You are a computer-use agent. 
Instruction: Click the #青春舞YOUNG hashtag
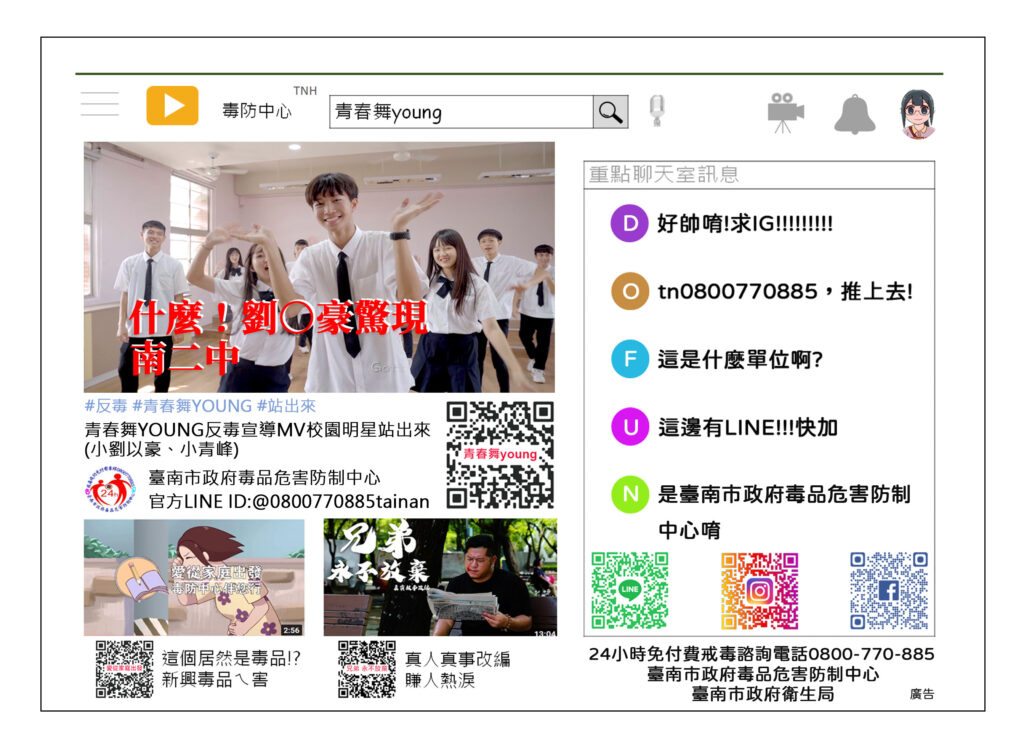(192, 406)
